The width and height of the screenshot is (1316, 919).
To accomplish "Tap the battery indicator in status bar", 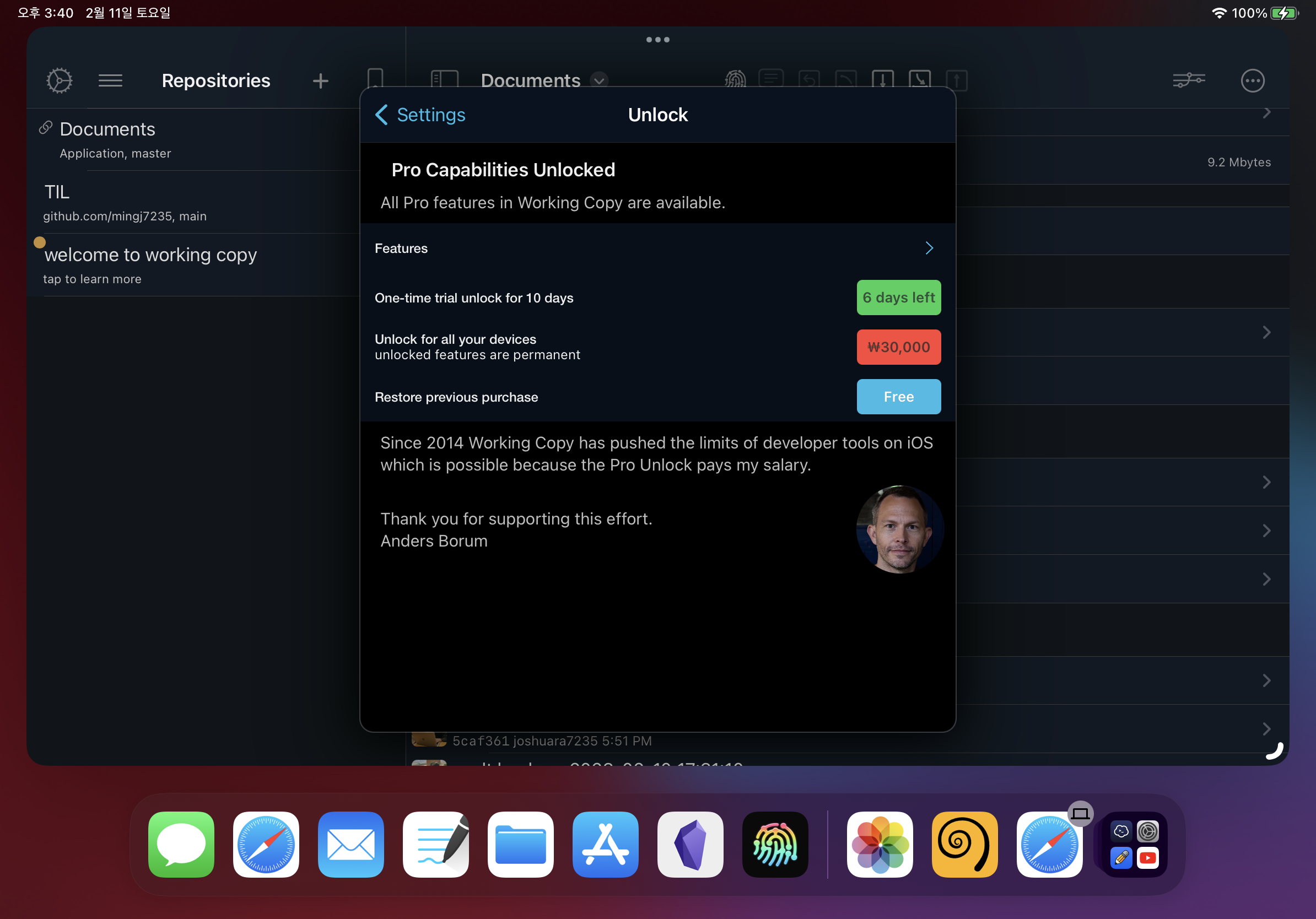I will pyautogui.click(x=1285, y=13).
